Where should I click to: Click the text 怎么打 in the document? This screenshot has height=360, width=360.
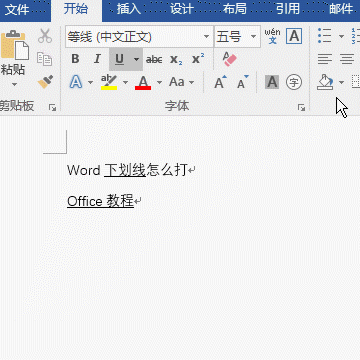coord(166,170)
